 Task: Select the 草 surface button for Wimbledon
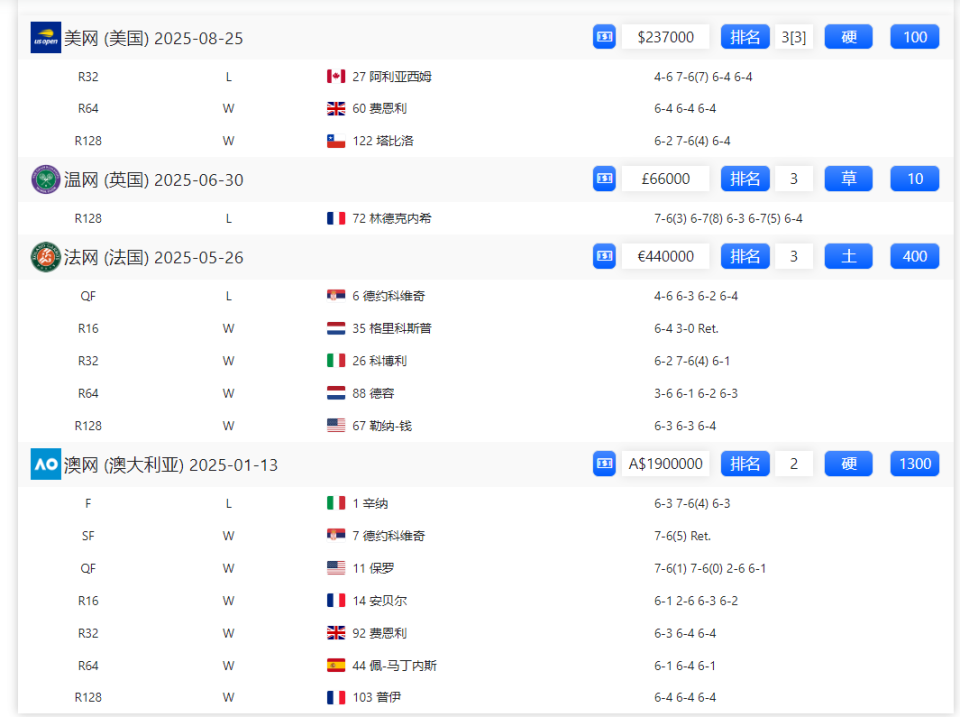(848, 179)
